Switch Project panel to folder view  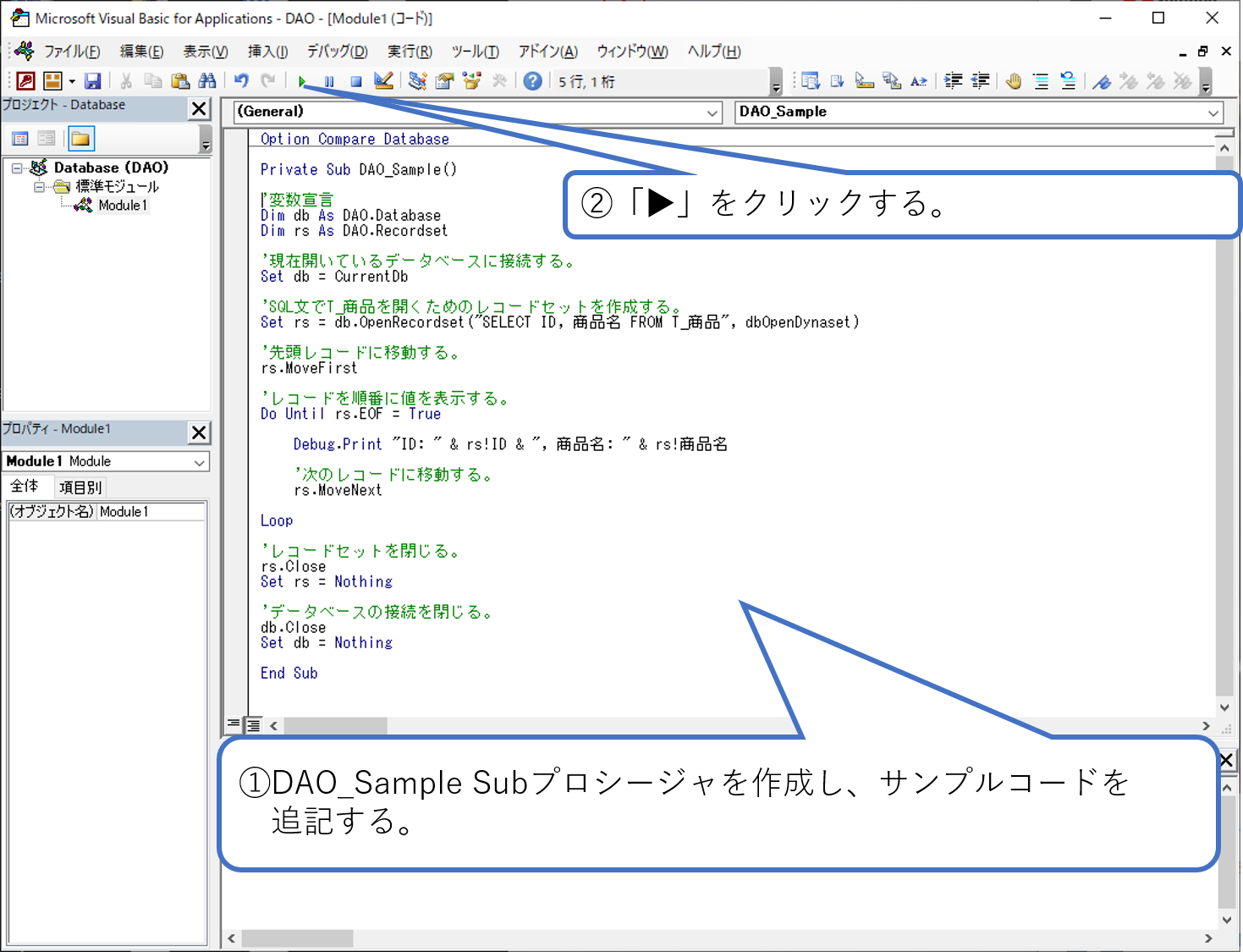click(81, 138)
